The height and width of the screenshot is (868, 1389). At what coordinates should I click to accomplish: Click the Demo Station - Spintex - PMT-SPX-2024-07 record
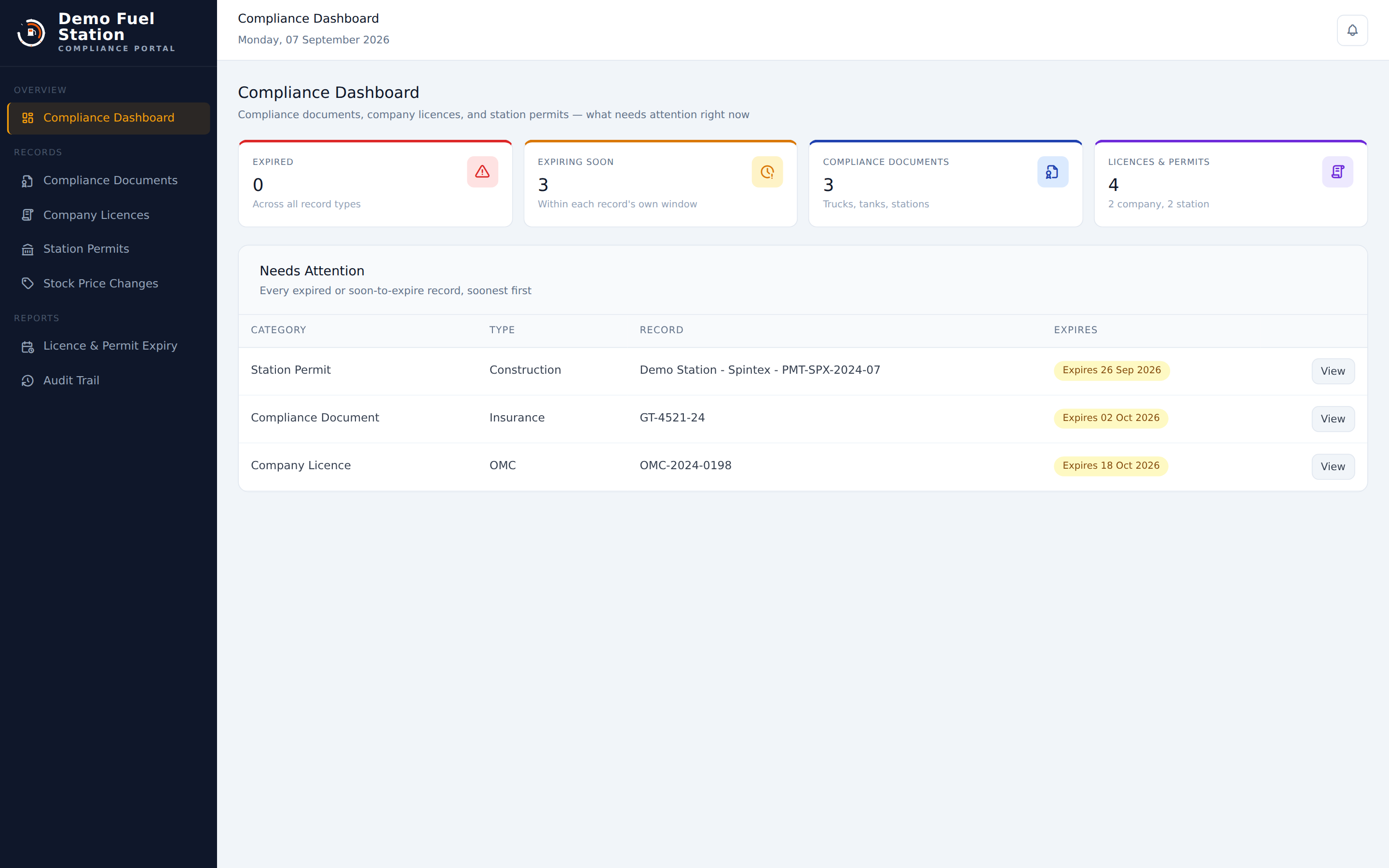[759, 370]
